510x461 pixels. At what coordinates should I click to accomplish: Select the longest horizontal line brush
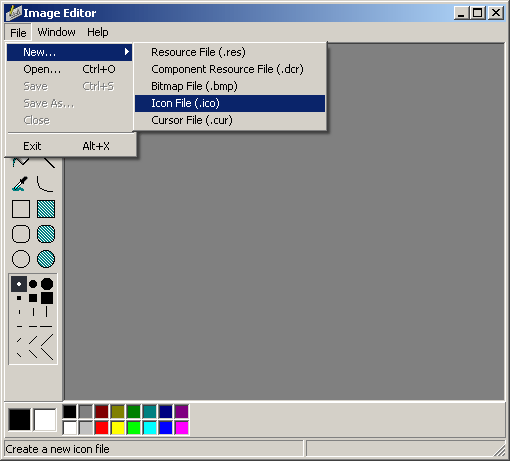click(x=47, y=326)
